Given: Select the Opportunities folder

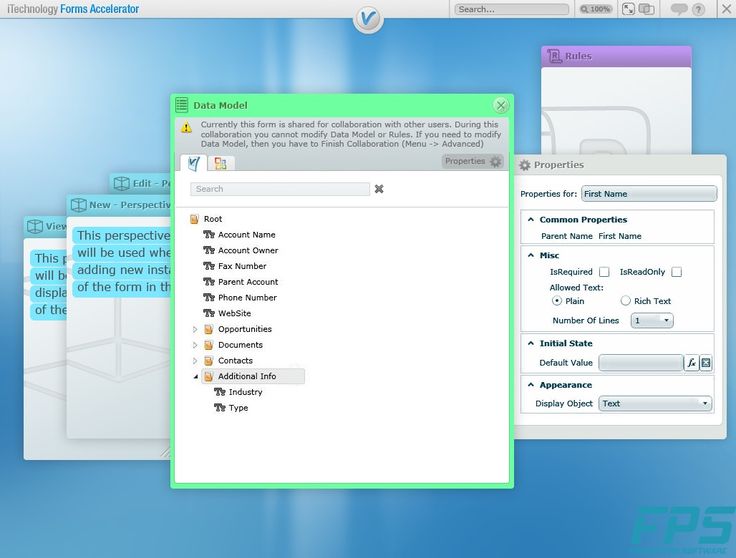Looking at the screenshot, I should pos(245,329).
